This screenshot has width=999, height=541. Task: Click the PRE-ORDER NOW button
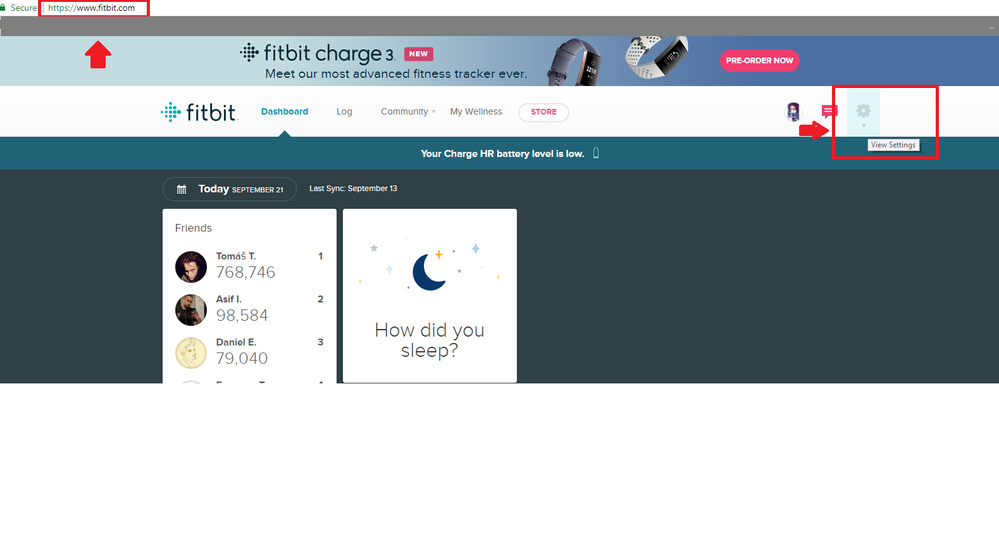point(759,61)
